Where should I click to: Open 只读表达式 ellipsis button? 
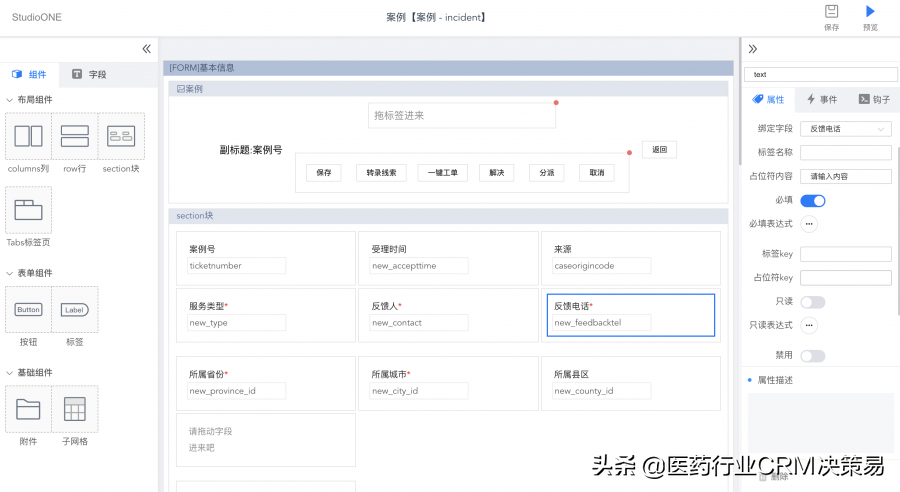(809, 326)
